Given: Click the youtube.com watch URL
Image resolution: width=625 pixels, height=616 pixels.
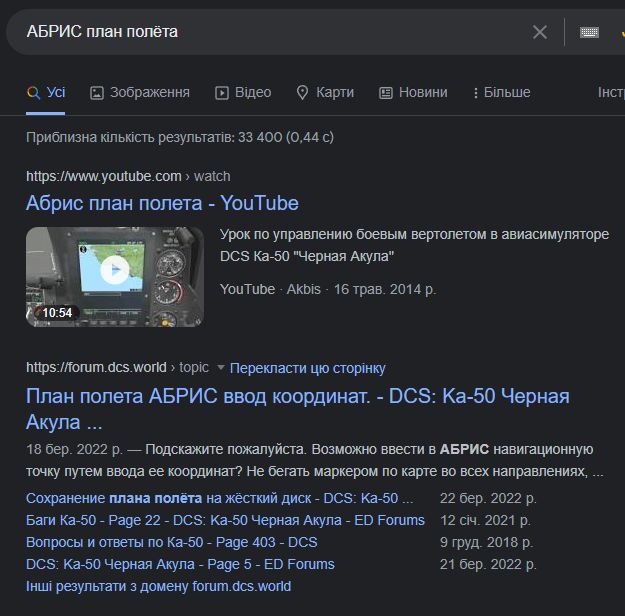Looking at the screenshot, I should [128, 176].
